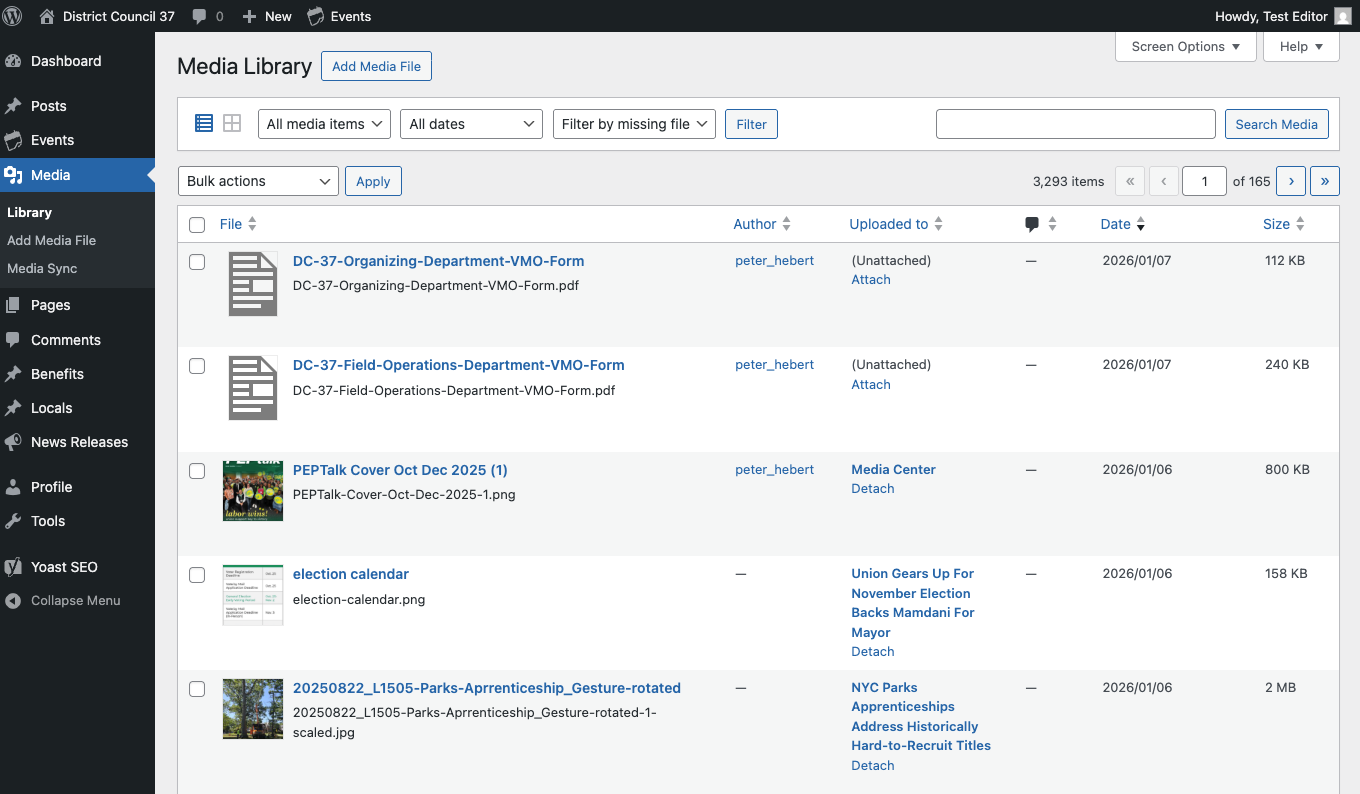Open Screen Options panel
Image resolution: width=1360 pixels, height=794 pixels.
point(1185,46)
